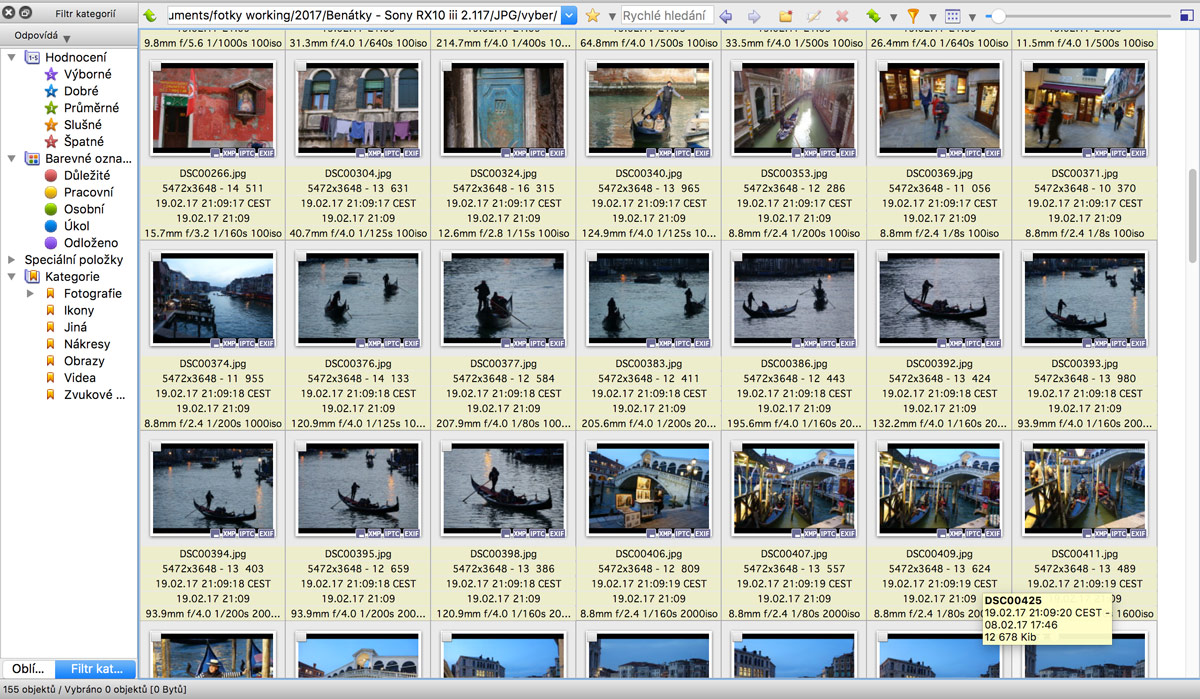Click the red delete X icon
The image size is (1200, 699).
pyautogui.click(x=842, y=16)
